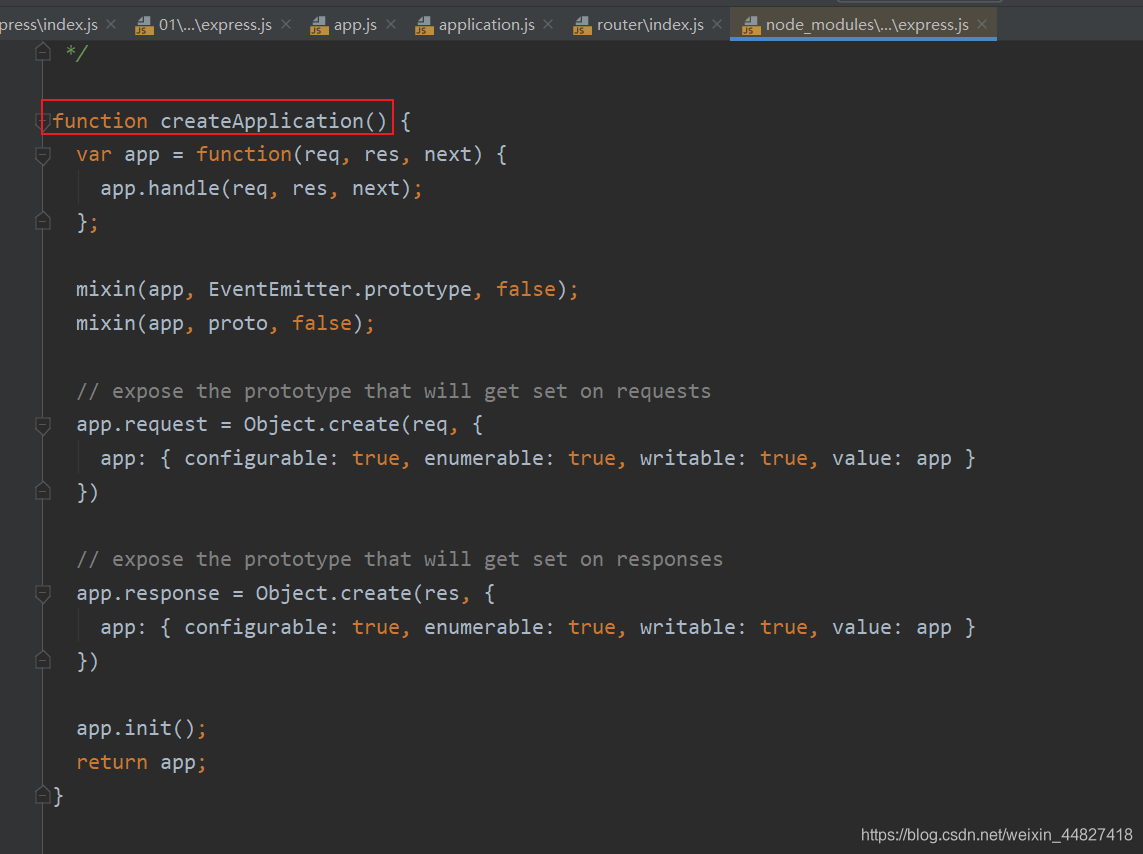Click Object.create(req in app.request line
1143x854 pixels.
pos(346,425)
